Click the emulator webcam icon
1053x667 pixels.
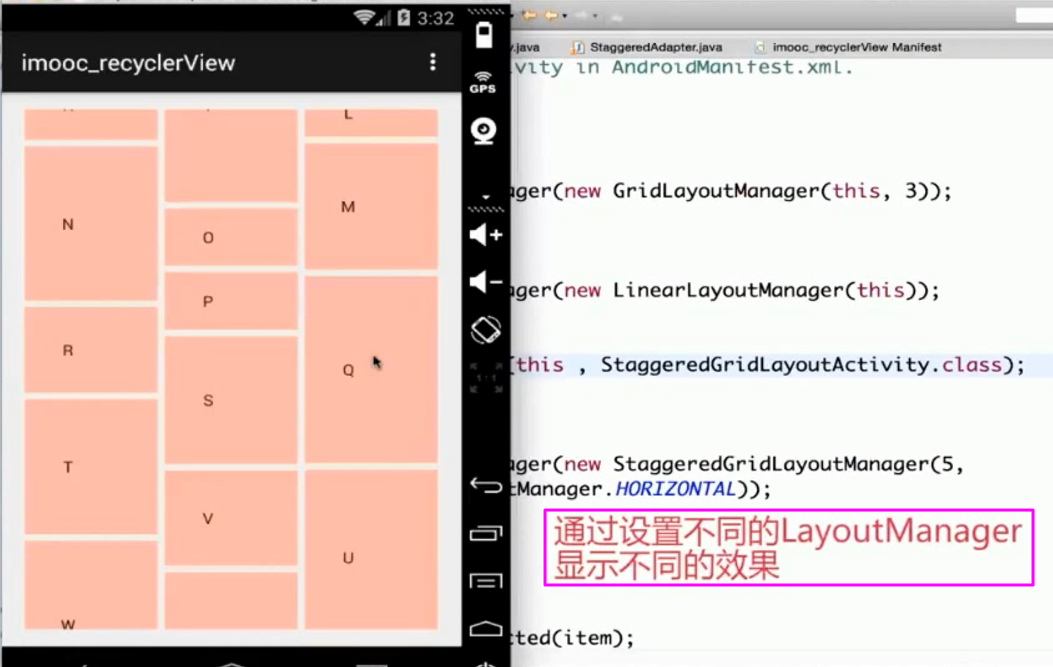(484, 130)
